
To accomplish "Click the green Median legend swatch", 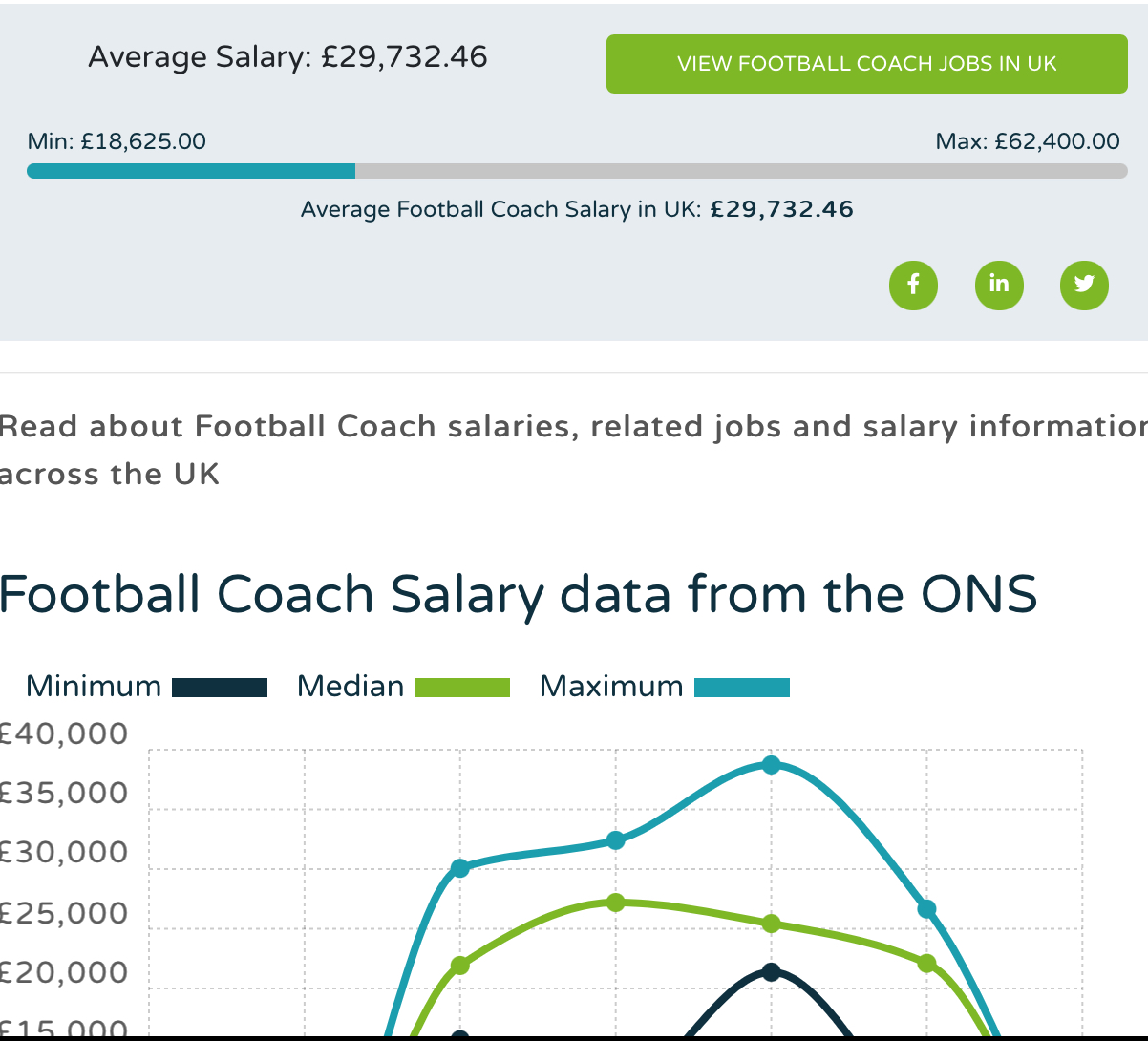I will (462, 688).
